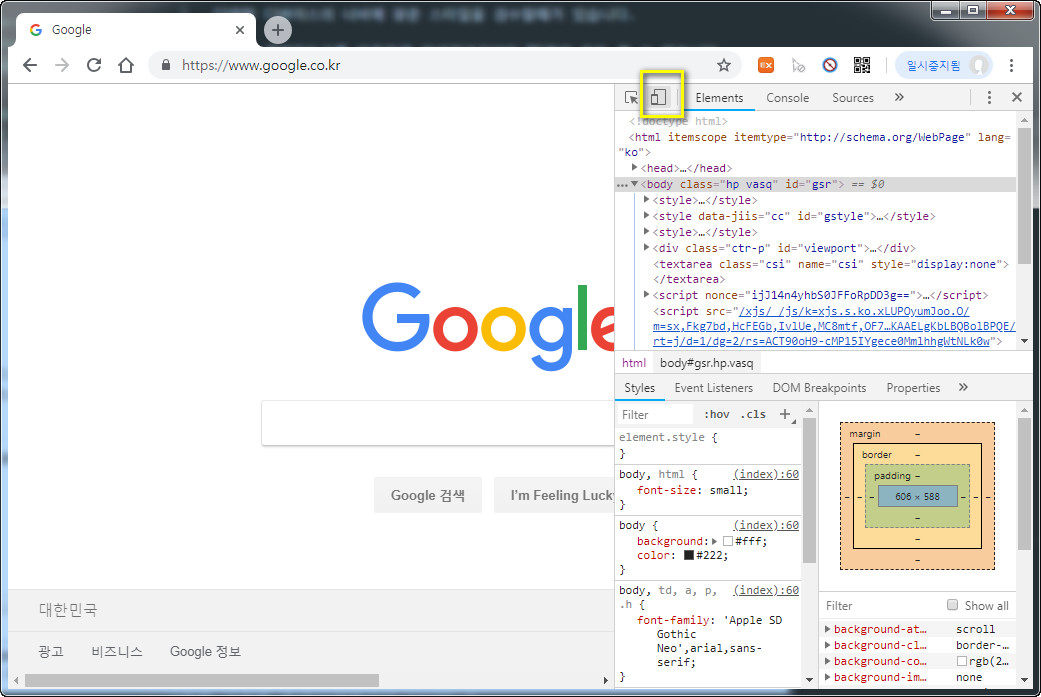The image size is (1041, 697).
Task: Open the DOM Breakpoints tab
Action: point(819,388)
